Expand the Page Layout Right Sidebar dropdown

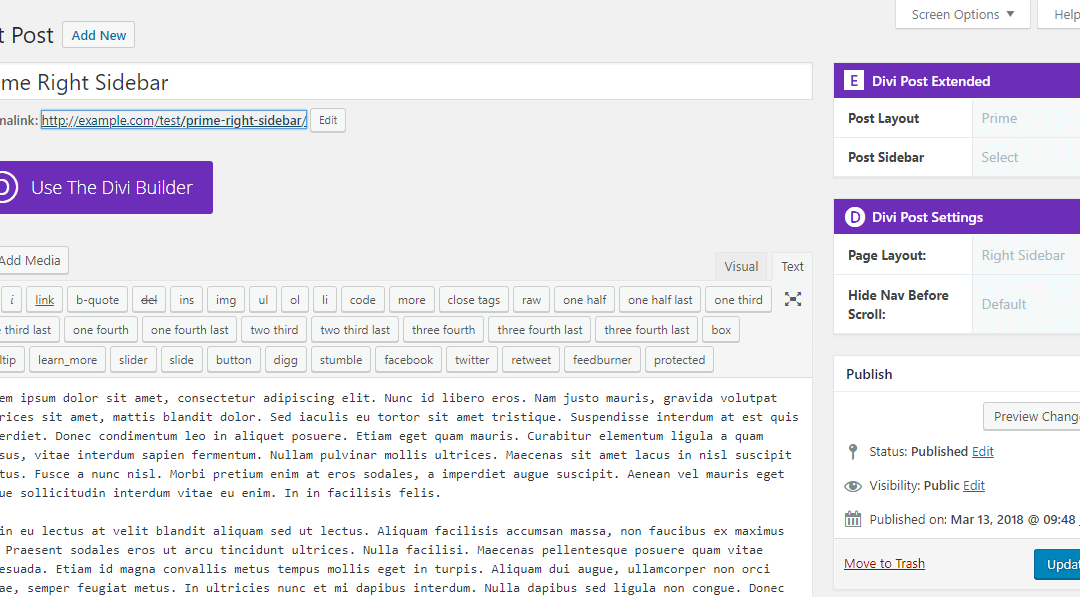(1025, 255)
